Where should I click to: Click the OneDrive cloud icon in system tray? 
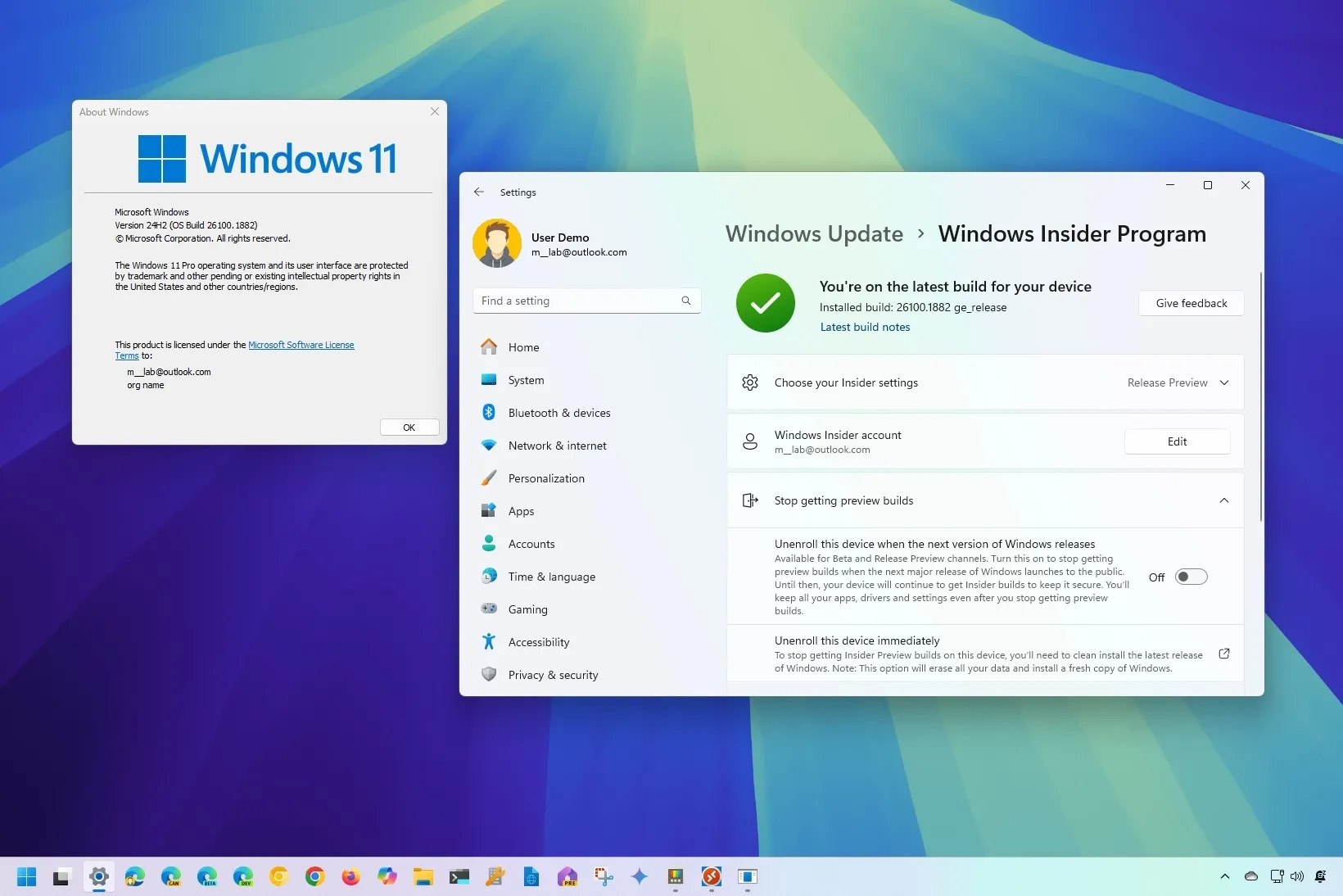(1250, 877)
